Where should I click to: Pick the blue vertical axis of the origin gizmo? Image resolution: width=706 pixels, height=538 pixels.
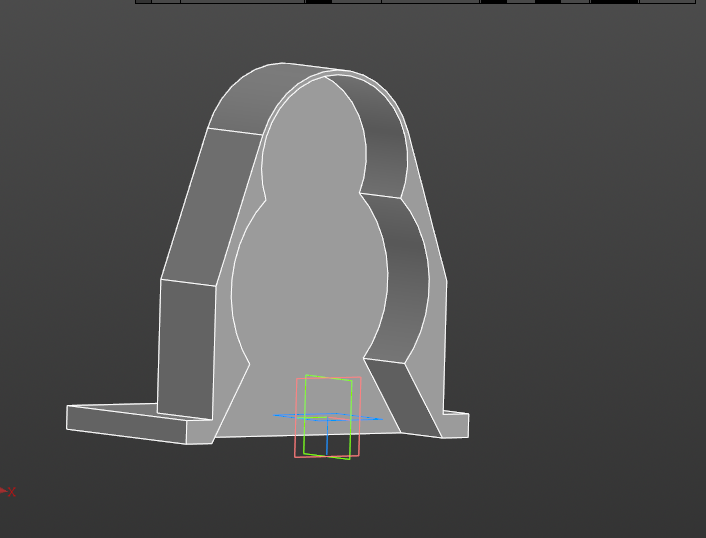coord(327,436)
